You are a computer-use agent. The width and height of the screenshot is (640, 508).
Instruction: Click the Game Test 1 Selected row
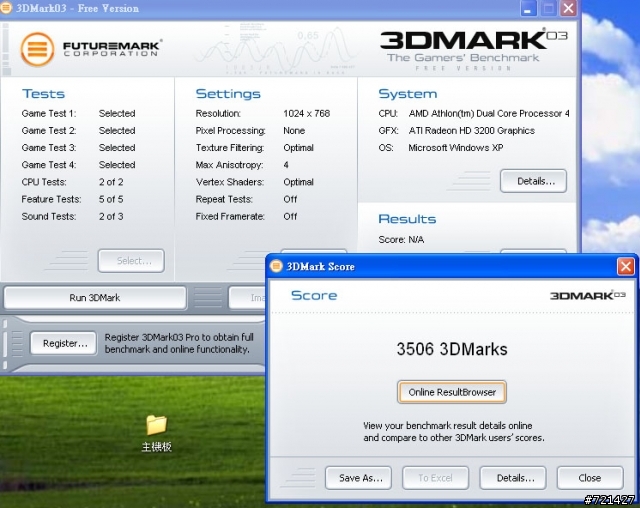tap(78, 113)
